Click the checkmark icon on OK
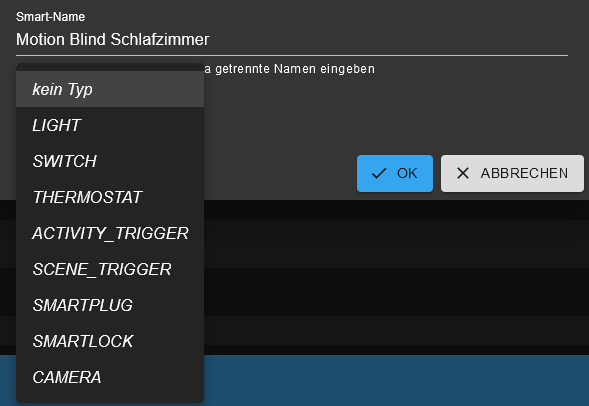Viewport: 589px width, 406px height. point(379,174)
